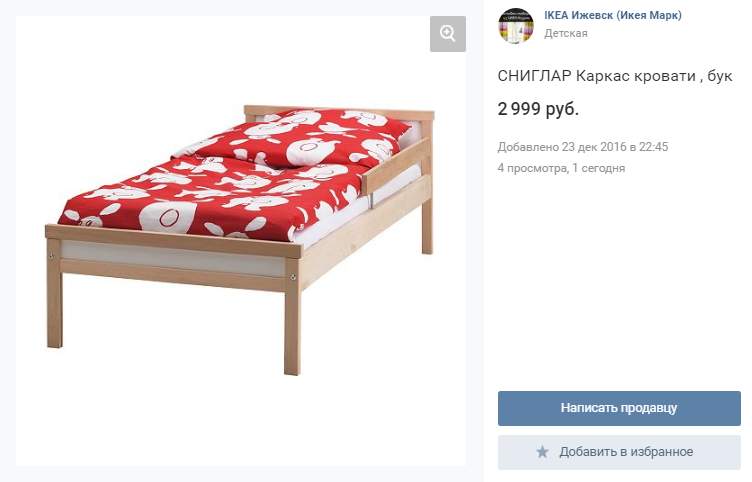Click the red duvet cover in photo
Screen dimensions: 752x482
211,199
